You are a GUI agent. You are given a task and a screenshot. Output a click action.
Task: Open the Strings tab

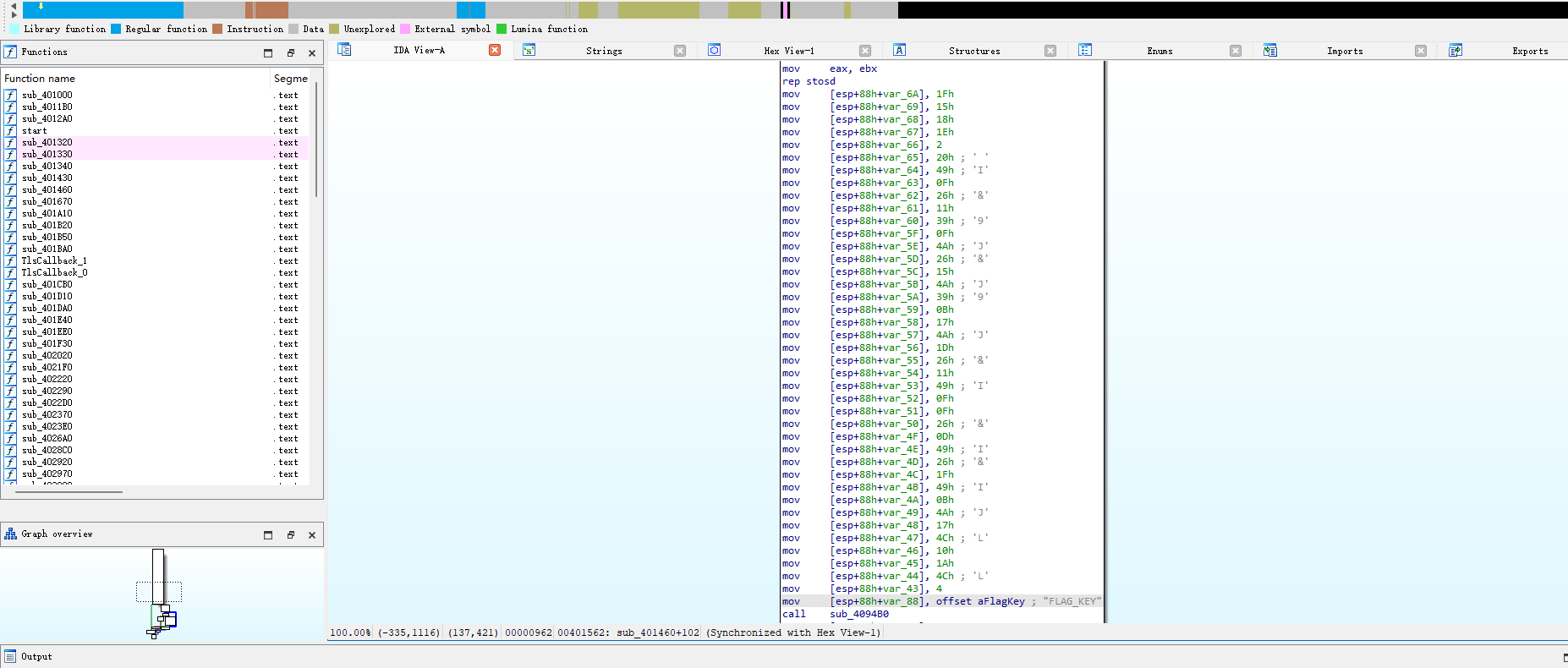point(604,51)
